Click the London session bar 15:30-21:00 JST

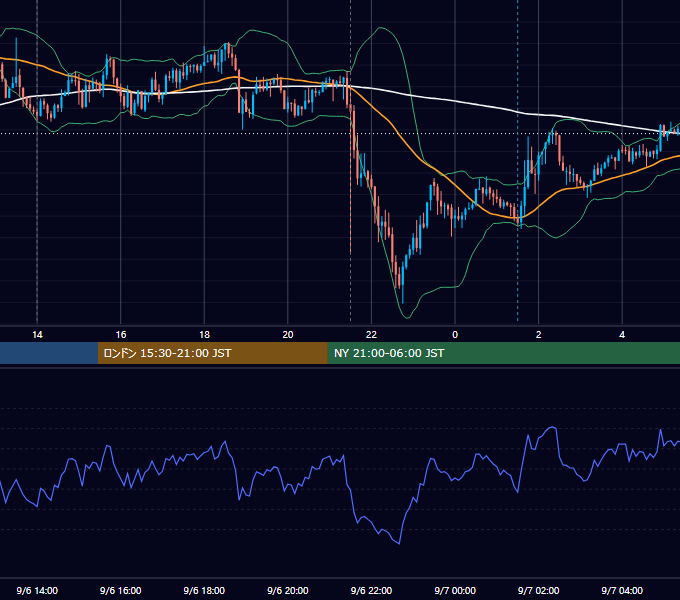pos(212,353)
